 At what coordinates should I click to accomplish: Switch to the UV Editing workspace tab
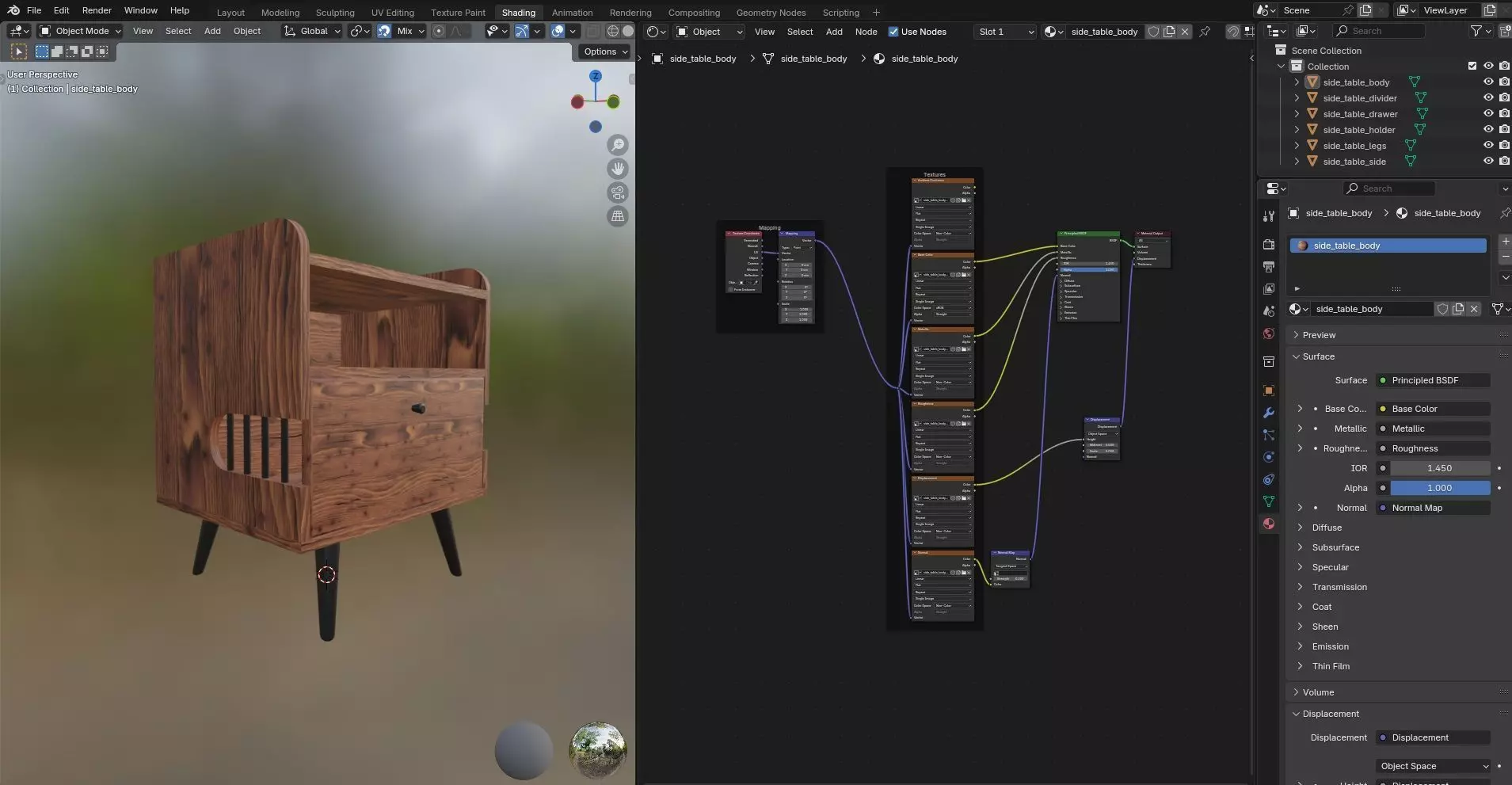(x=392, y=13)
